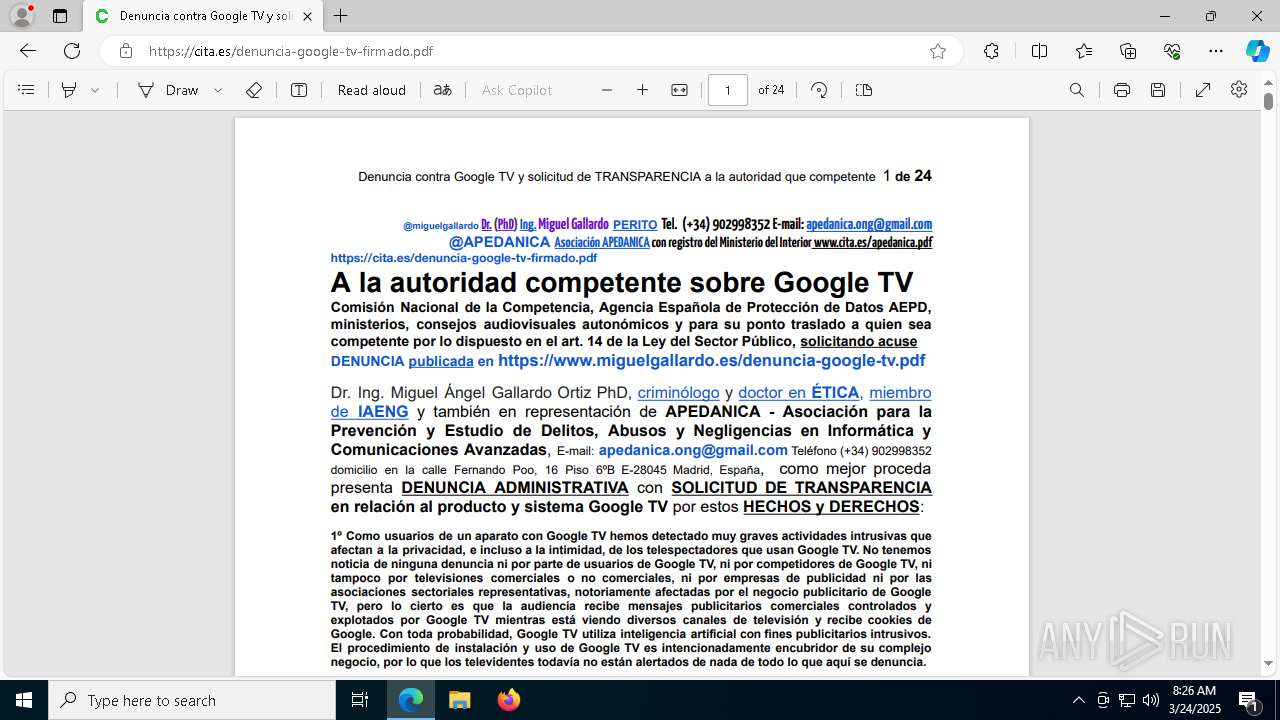Search within the PDF
1280x720 pixels.
coord(1077,90)
